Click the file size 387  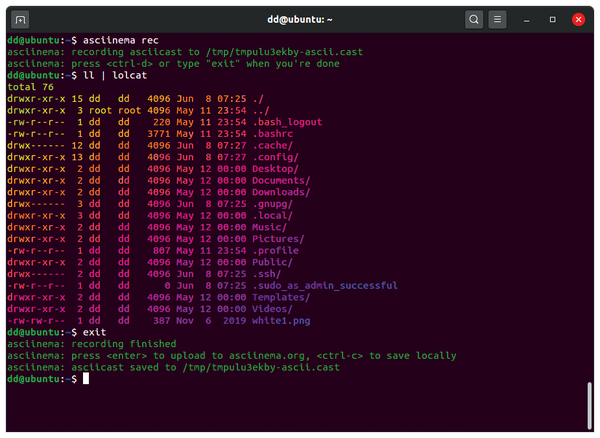pos(161,321)
